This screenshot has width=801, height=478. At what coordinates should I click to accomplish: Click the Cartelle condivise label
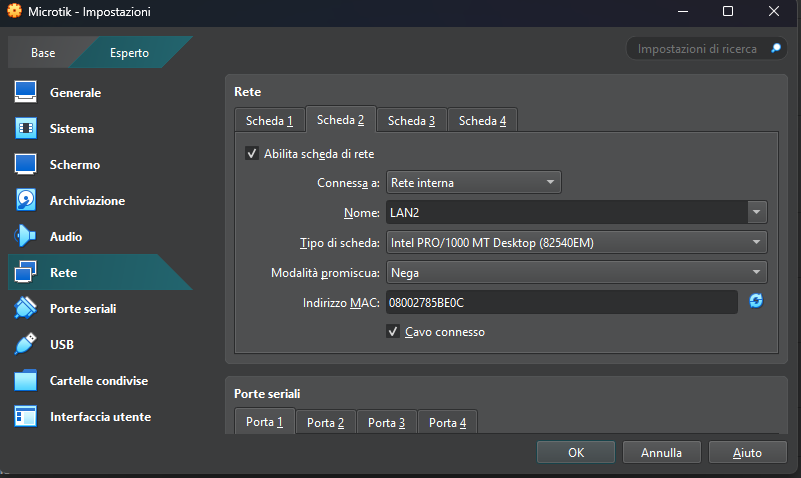pyautogui.click(x=99, y=380)
